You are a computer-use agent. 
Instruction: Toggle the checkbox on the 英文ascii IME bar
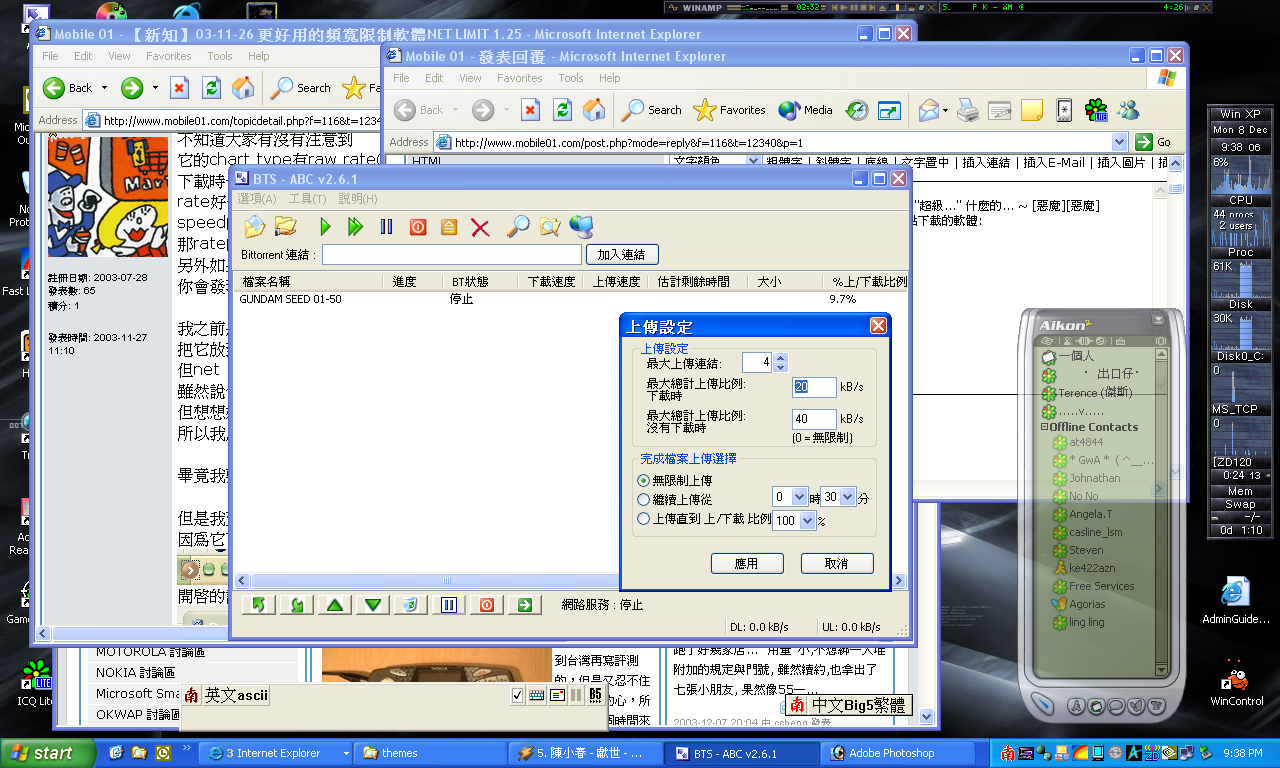point(517,695)
